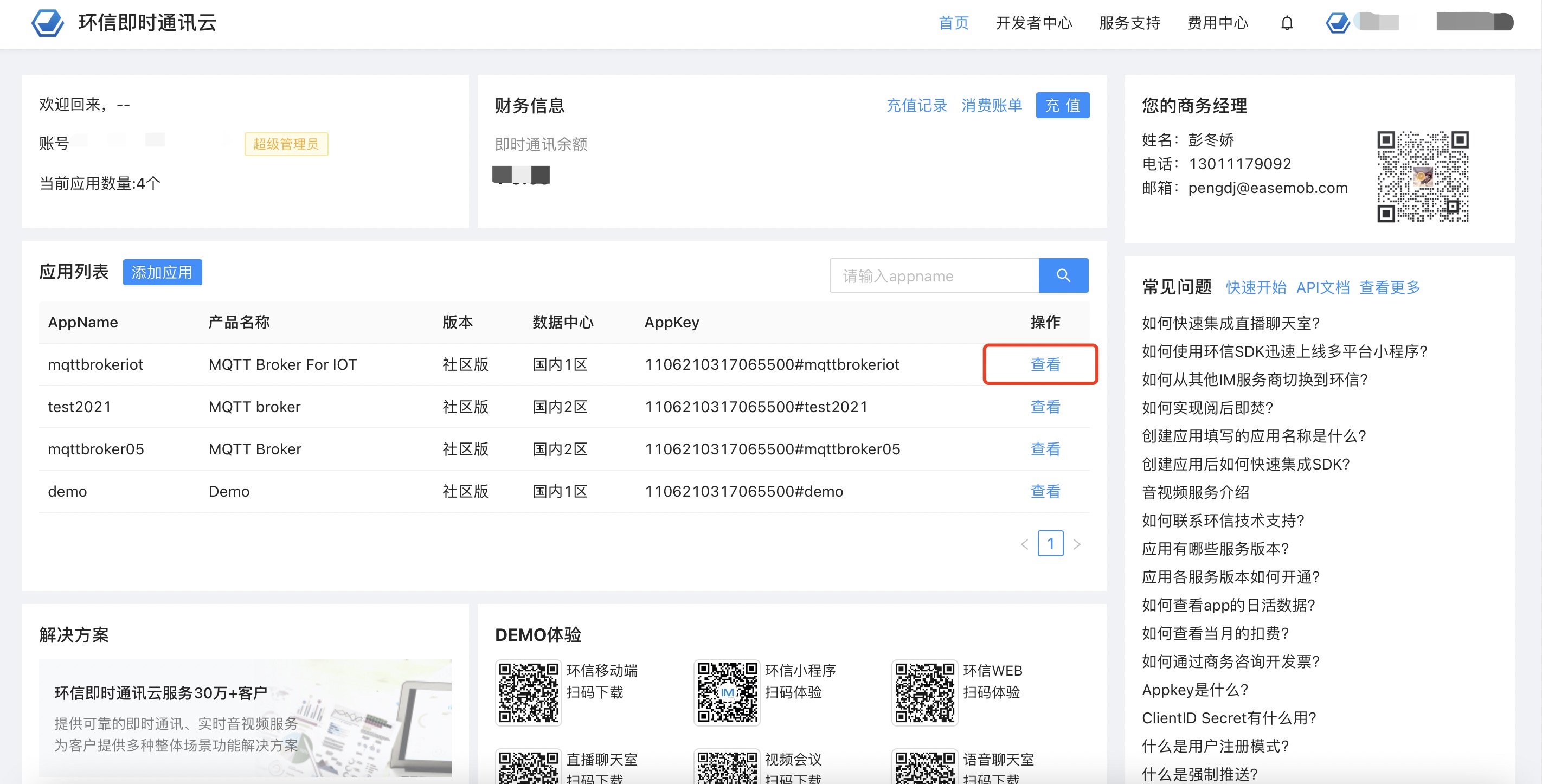Screen dimensions: 1542x784
Task: Click the 环信移动端 QR code
Action: pyautogui.click(x=528, y=692)
